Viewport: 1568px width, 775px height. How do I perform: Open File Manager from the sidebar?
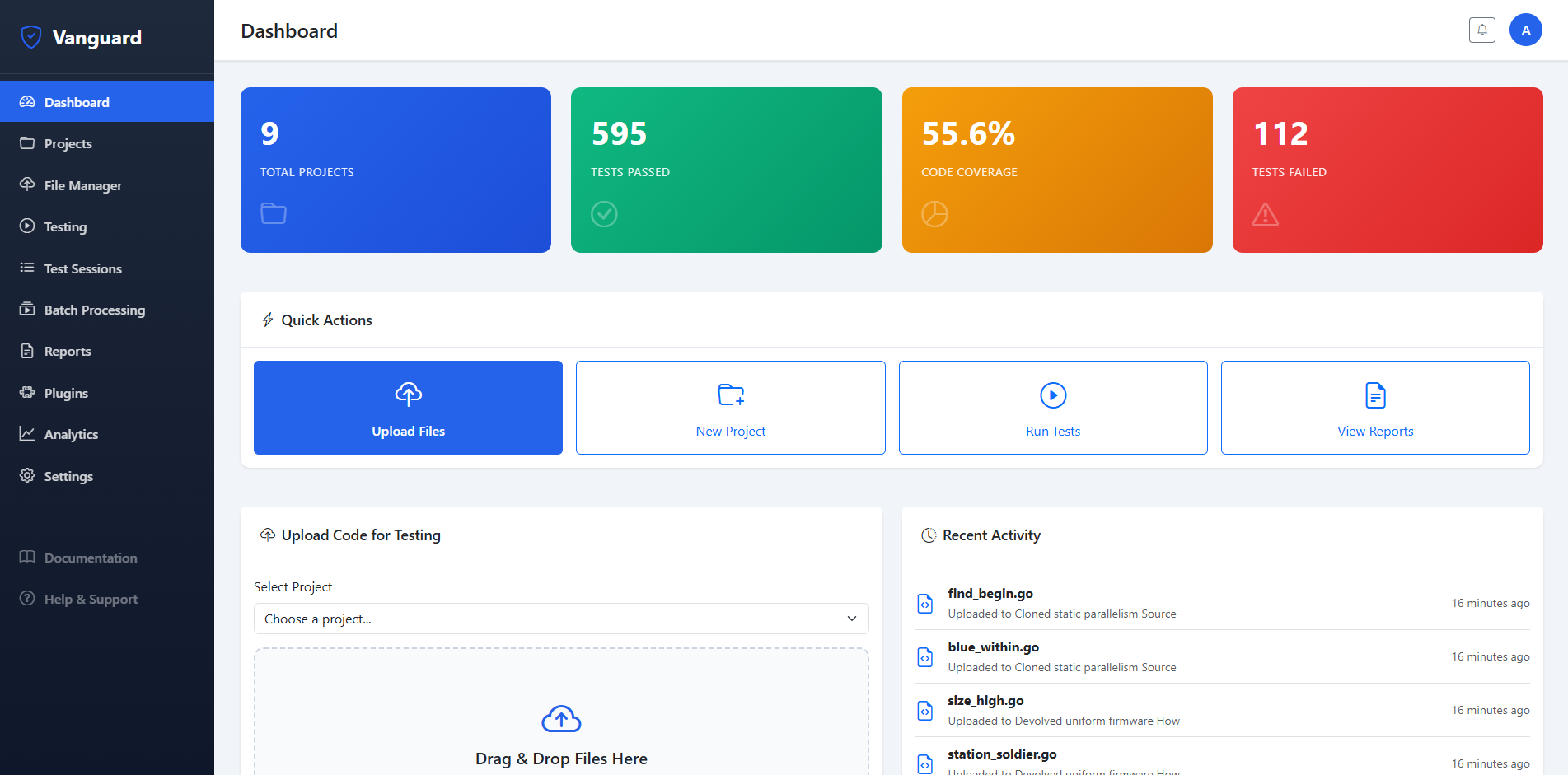[x=82, y=185]
